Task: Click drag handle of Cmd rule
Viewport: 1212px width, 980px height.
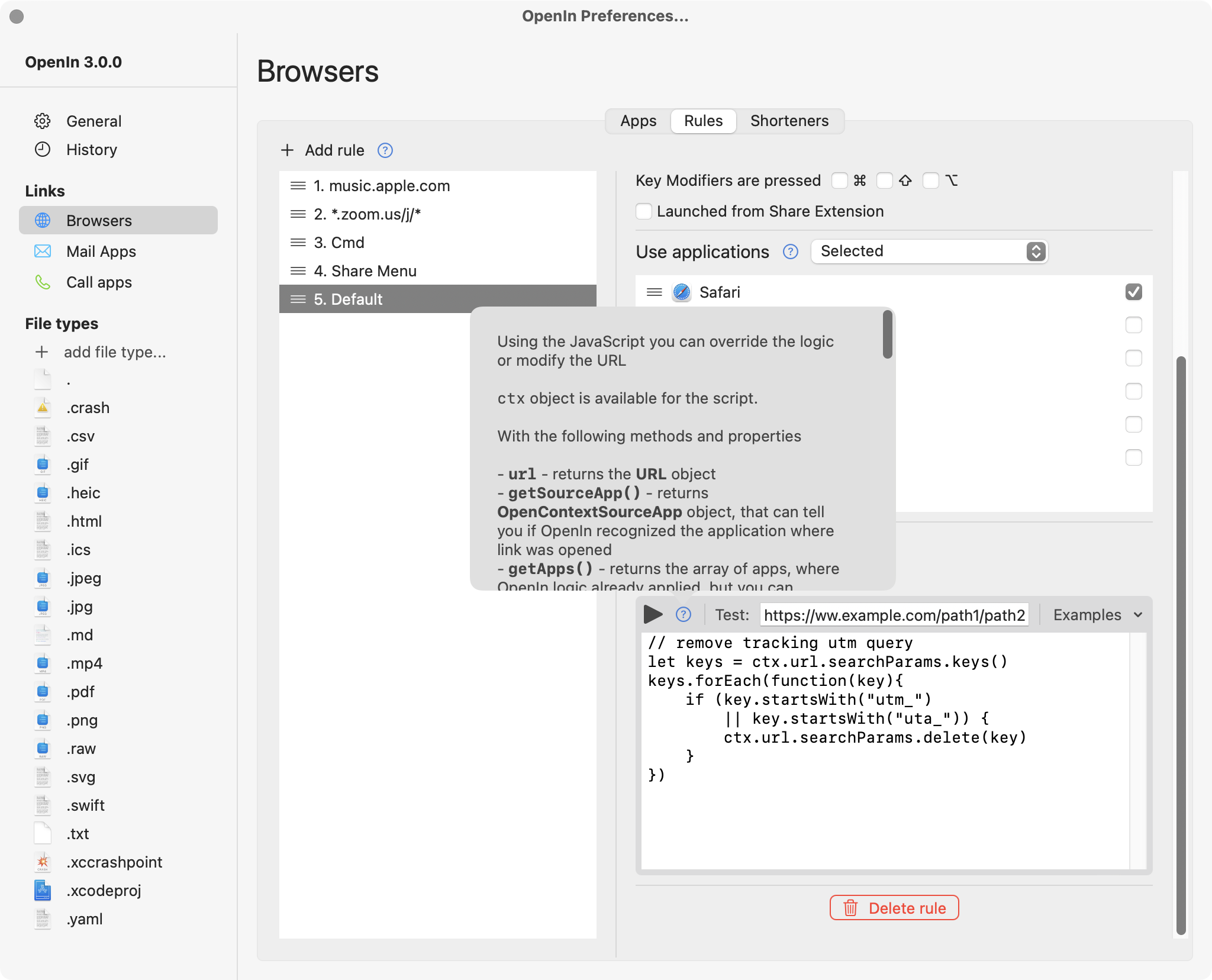Action: click(298, 243)
